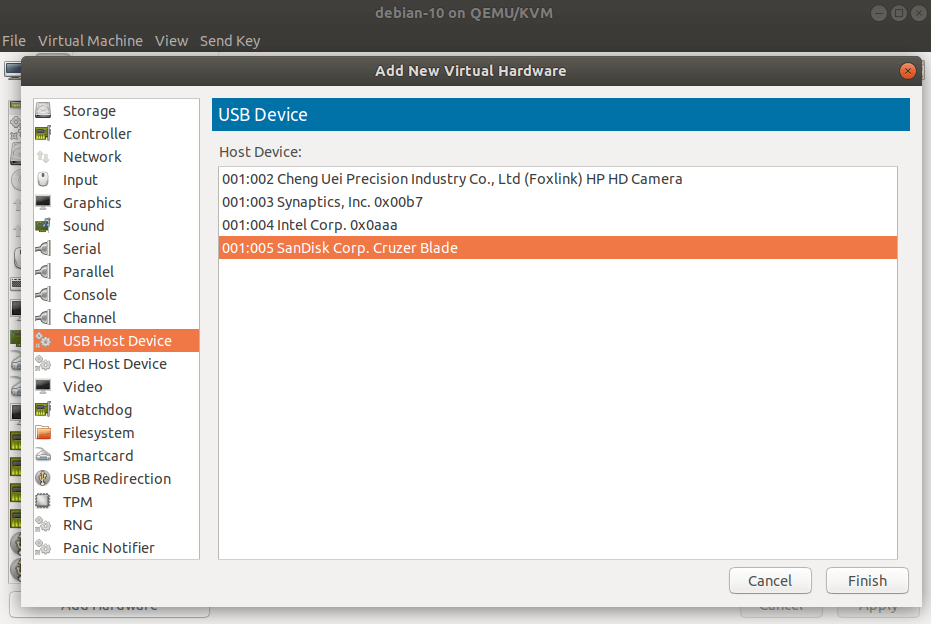Select Controller hardware type
This screenshot has width=931, height=624.
click(x=116, y=134)
